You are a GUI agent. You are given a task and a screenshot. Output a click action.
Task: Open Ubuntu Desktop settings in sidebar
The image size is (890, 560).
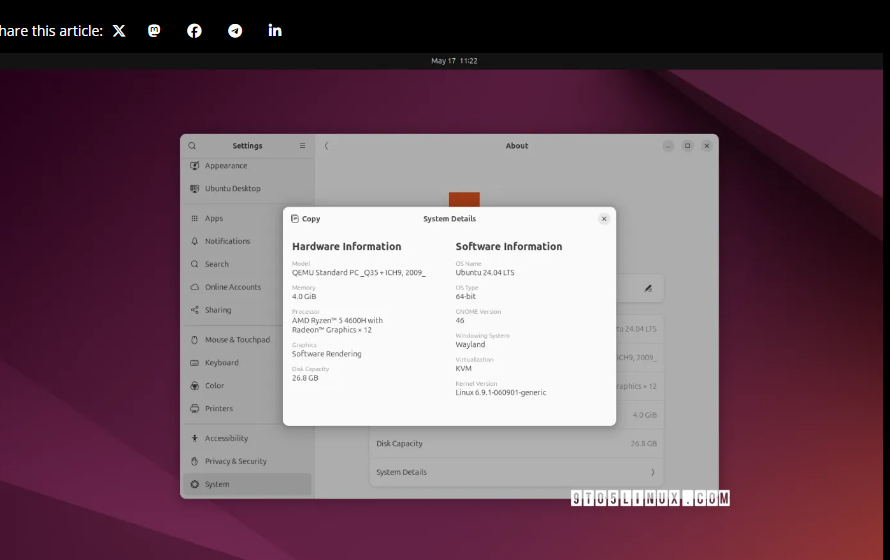coord(247,188)
